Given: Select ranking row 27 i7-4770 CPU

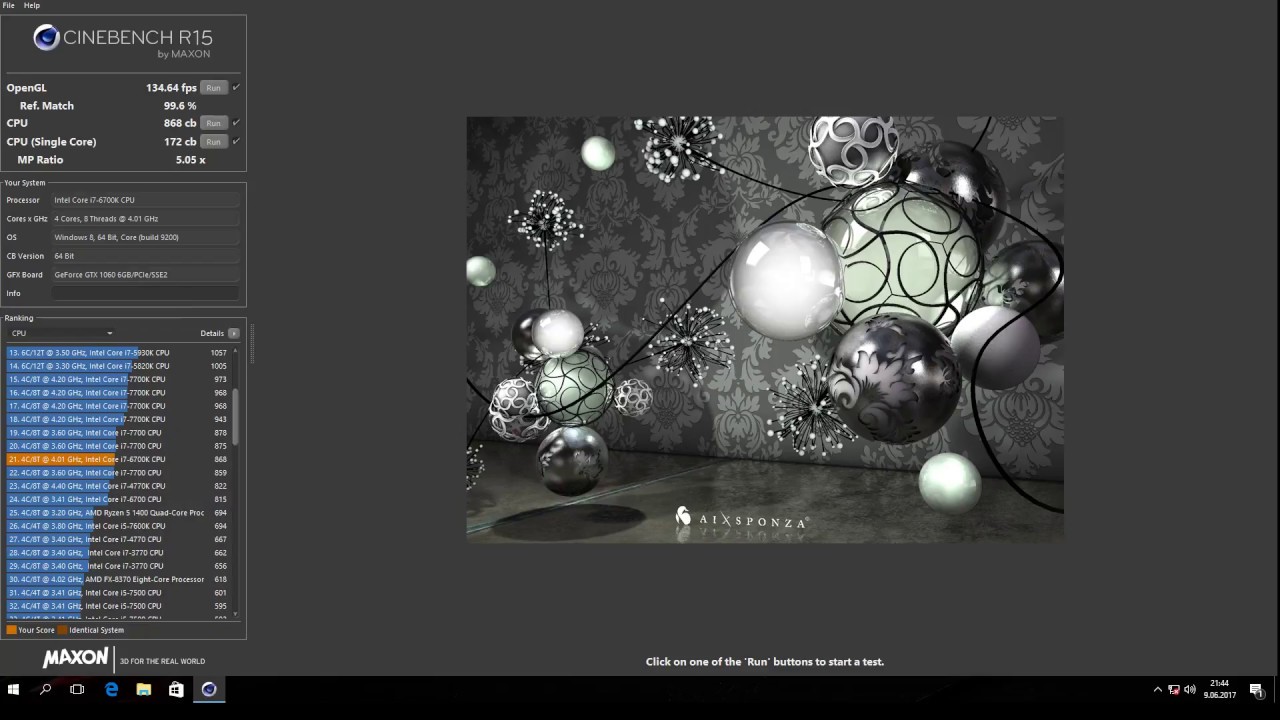Looking at the screenshot, I should [118, 539].
